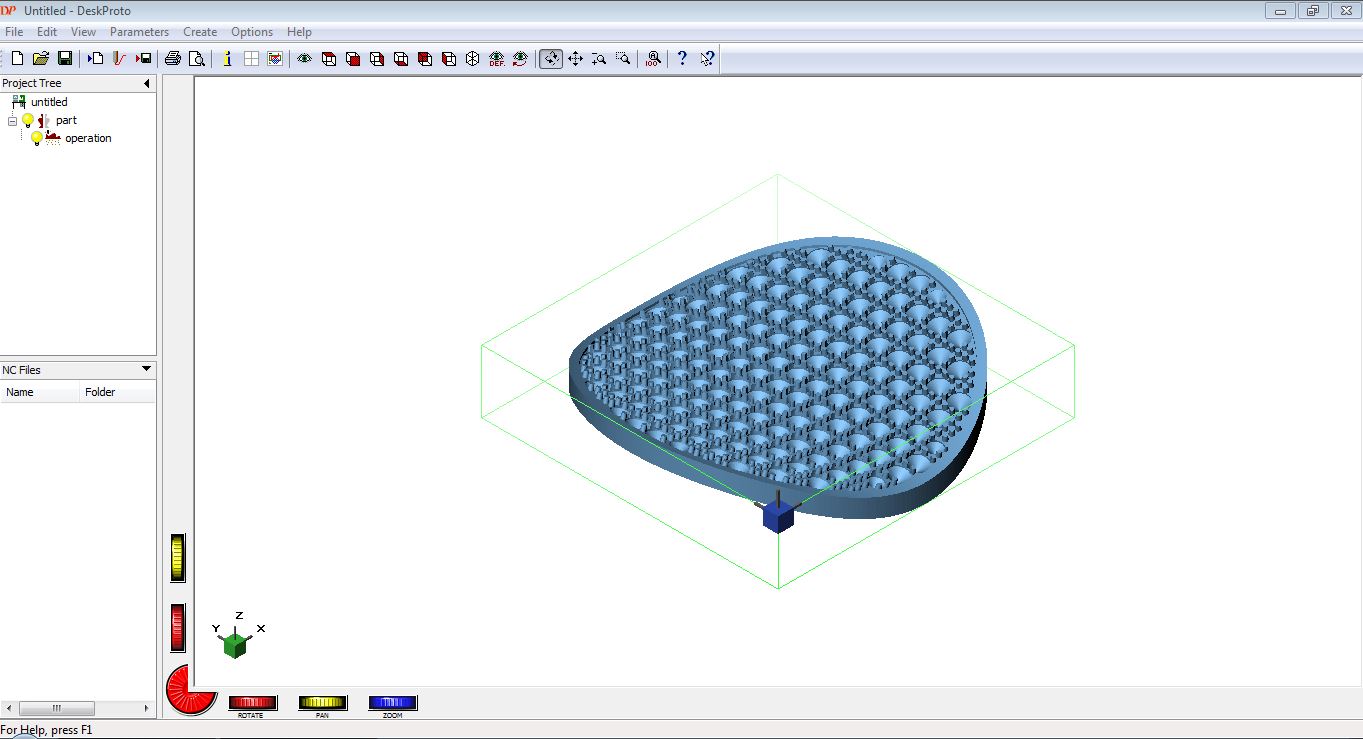
Task: Click the New project toolbar icon
Action: (x=17, y=59)
